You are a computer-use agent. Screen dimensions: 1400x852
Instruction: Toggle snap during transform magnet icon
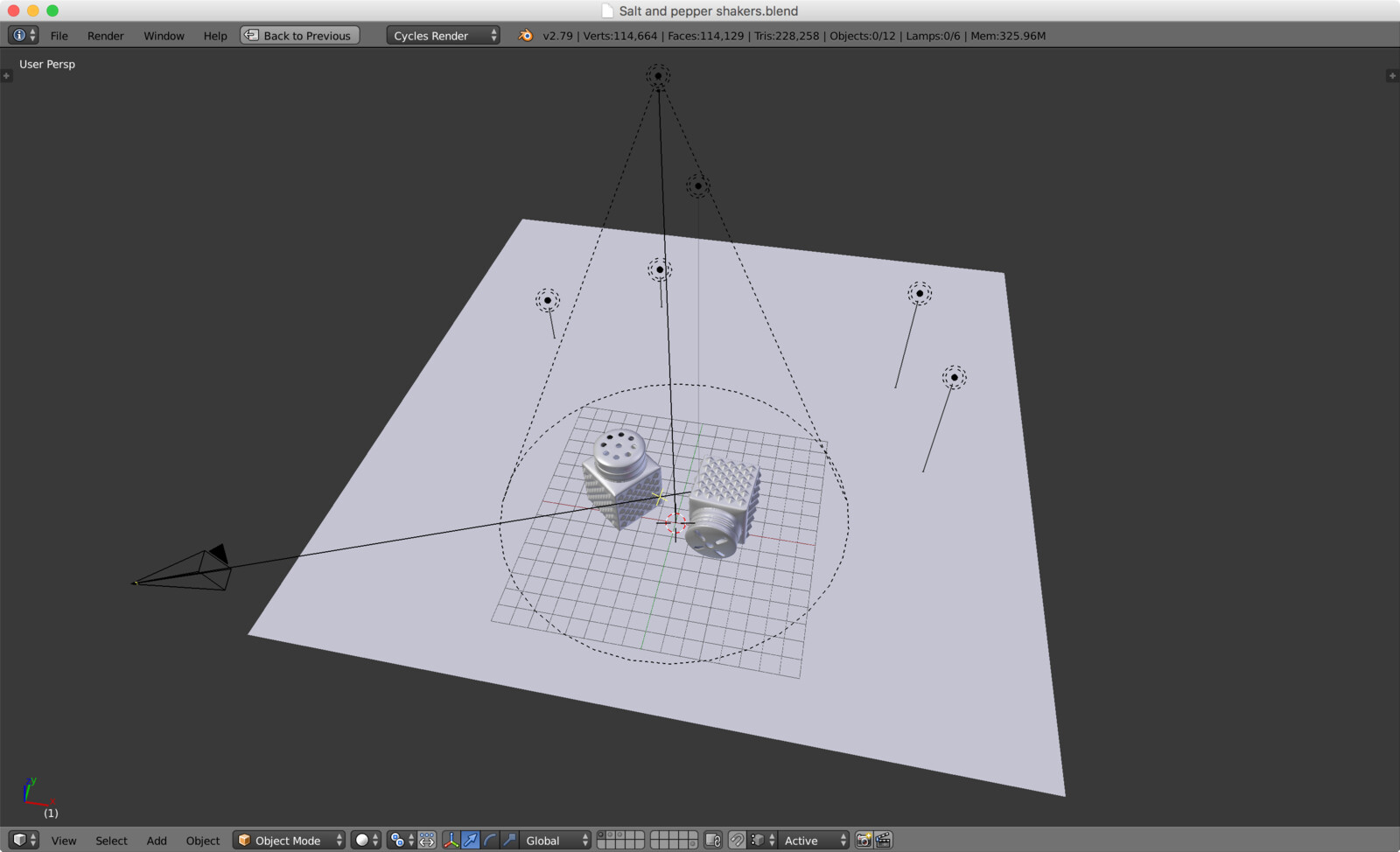(737, 840)
